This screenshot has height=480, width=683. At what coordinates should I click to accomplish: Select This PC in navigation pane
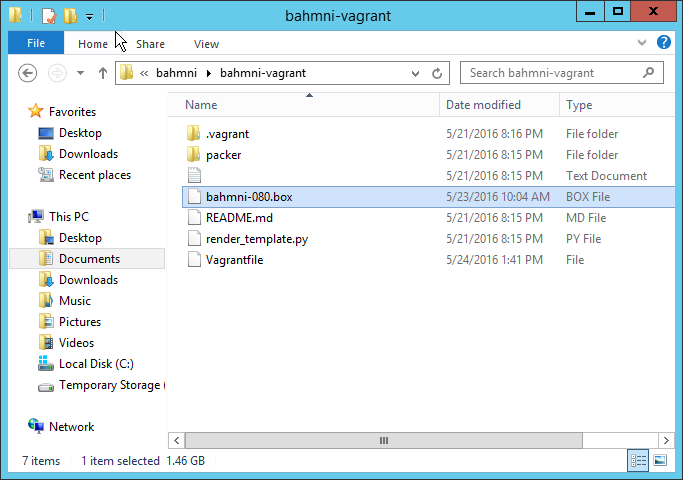69,217
